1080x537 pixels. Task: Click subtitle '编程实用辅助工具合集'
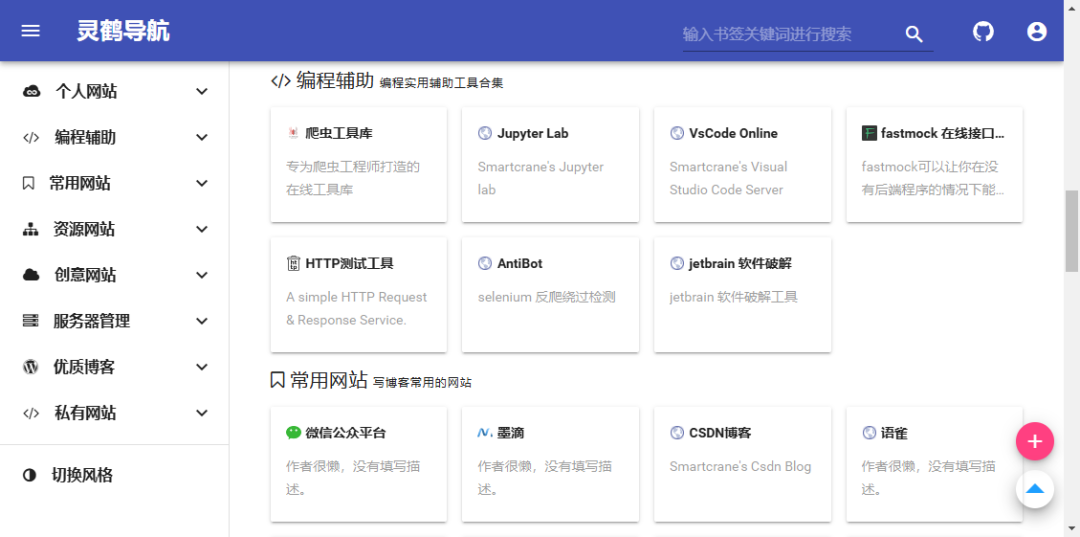(442, 83)
